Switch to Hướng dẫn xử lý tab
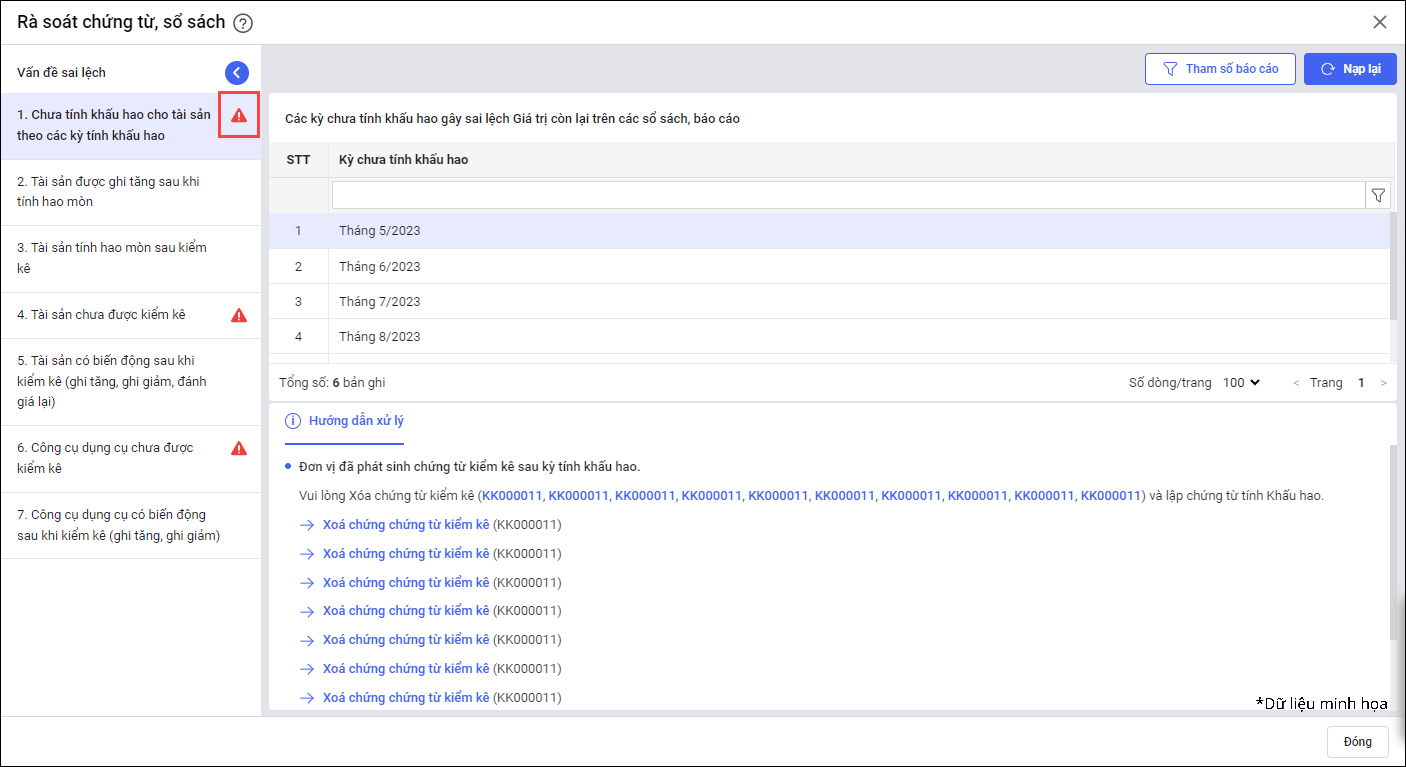1406x767 pixels. pyautogui.click(x=345, y=421)
